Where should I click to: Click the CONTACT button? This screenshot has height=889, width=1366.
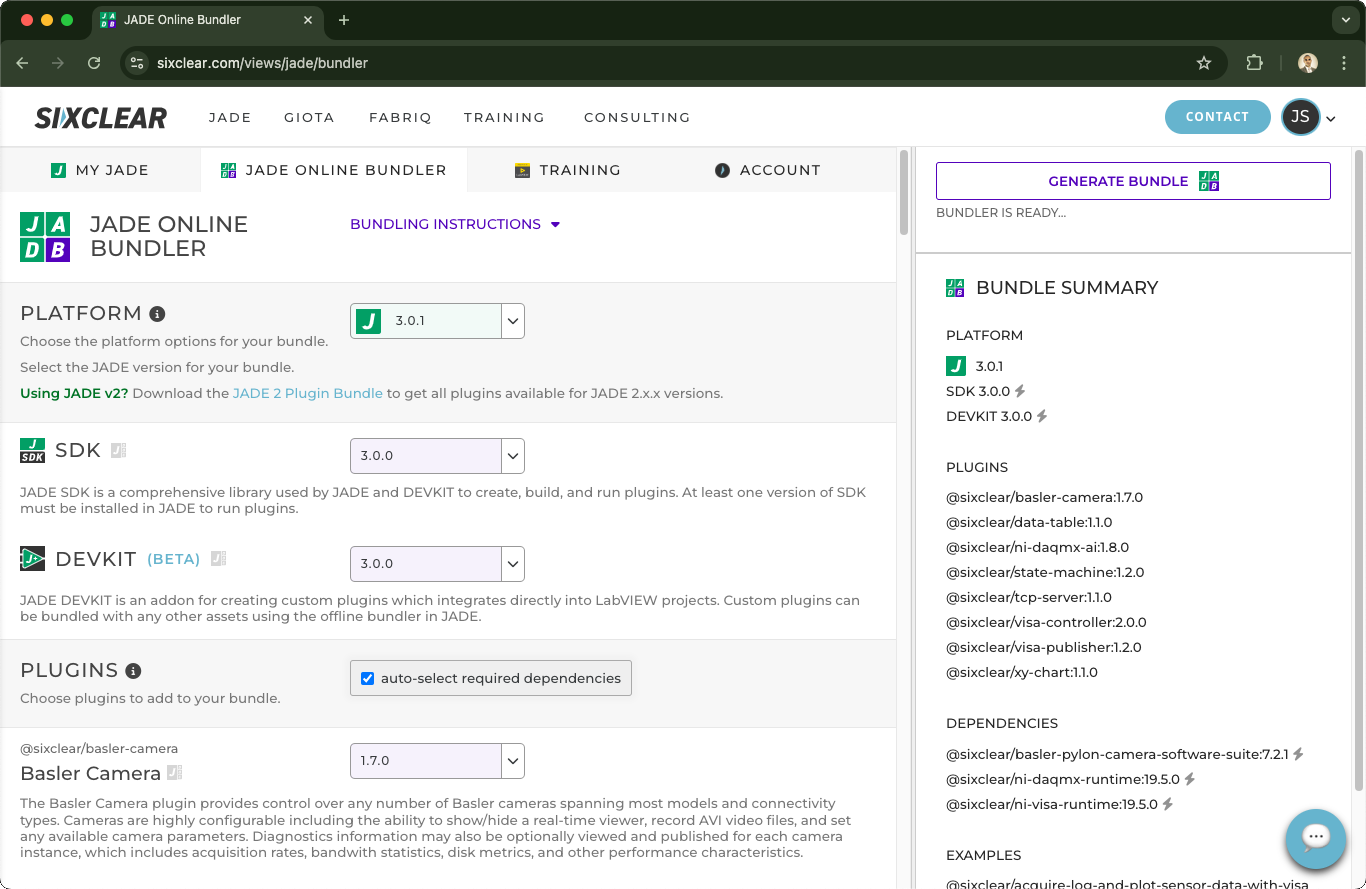pos(1217,117)
